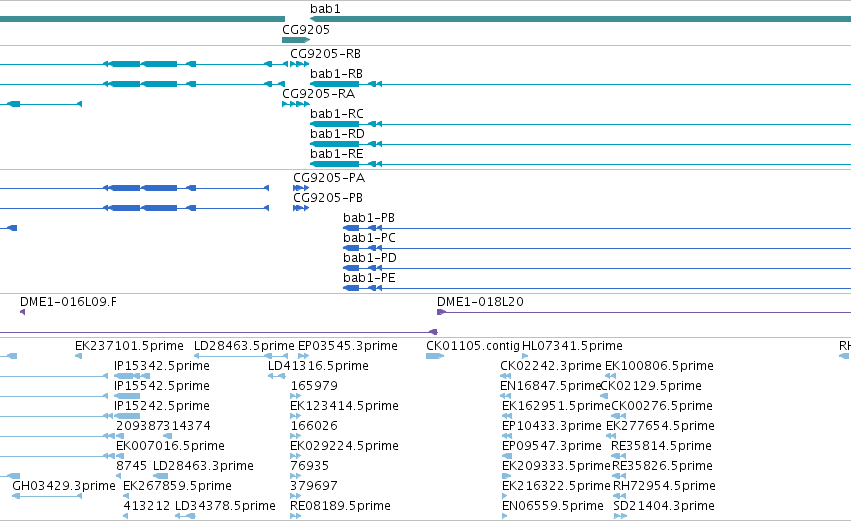Open EST label EP09547.3prime
851x521 pixels.
tap(551, 447)
